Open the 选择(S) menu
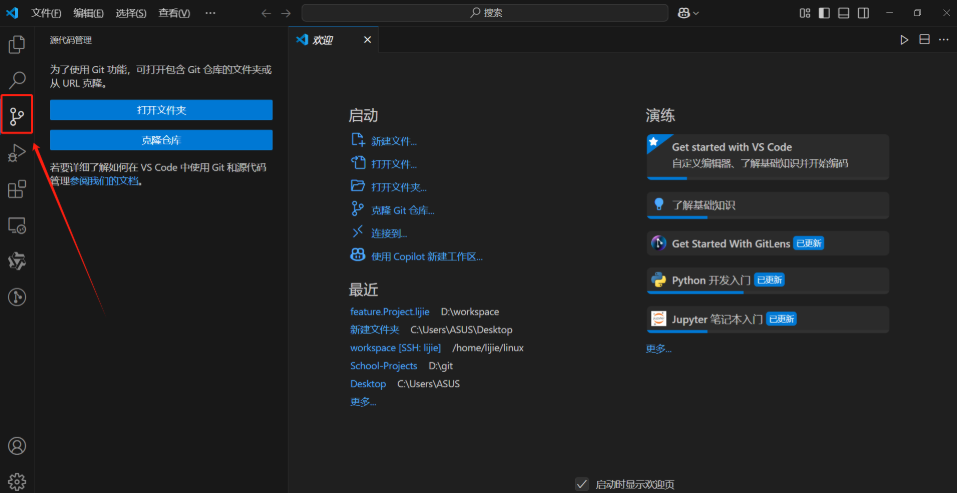 131,13
